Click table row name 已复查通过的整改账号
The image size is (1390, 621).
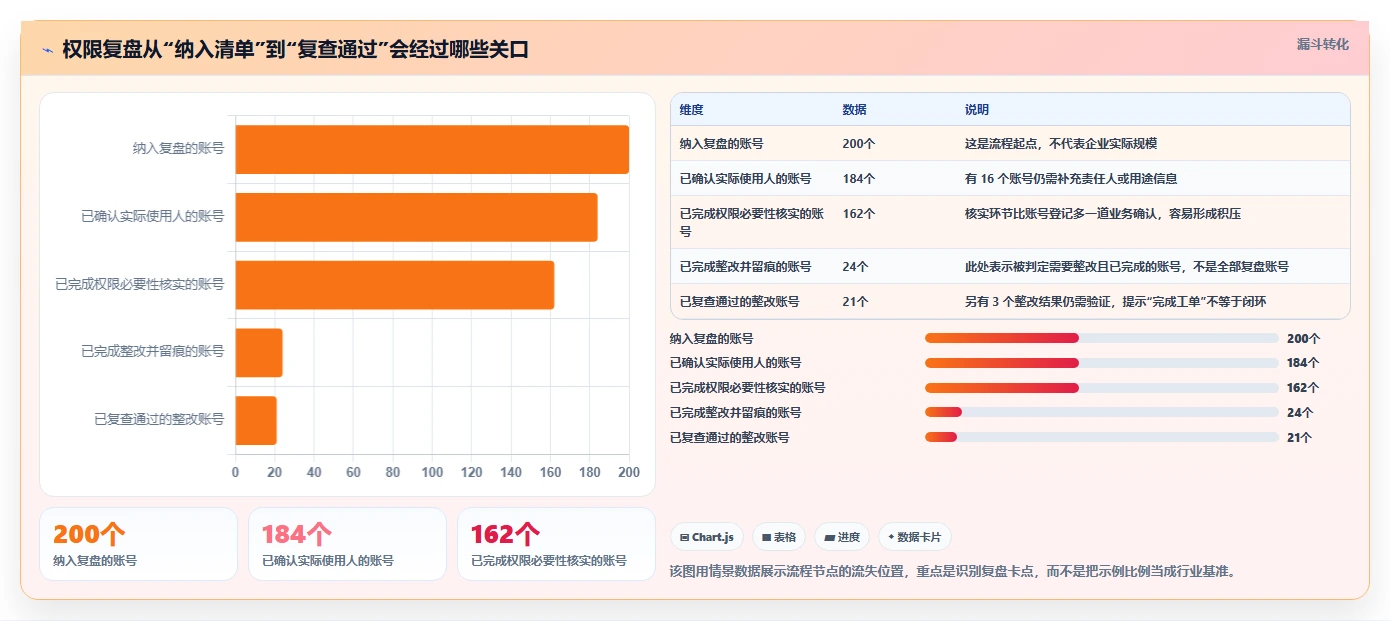pos(739,301)
